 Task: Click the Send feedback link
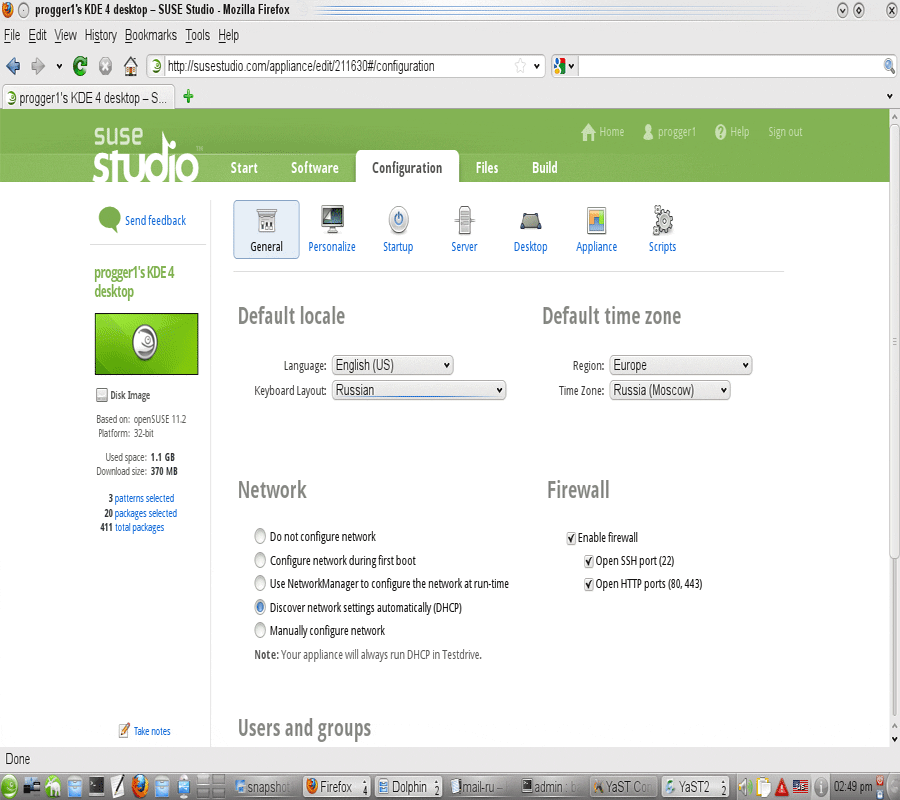tap(156, 220)
